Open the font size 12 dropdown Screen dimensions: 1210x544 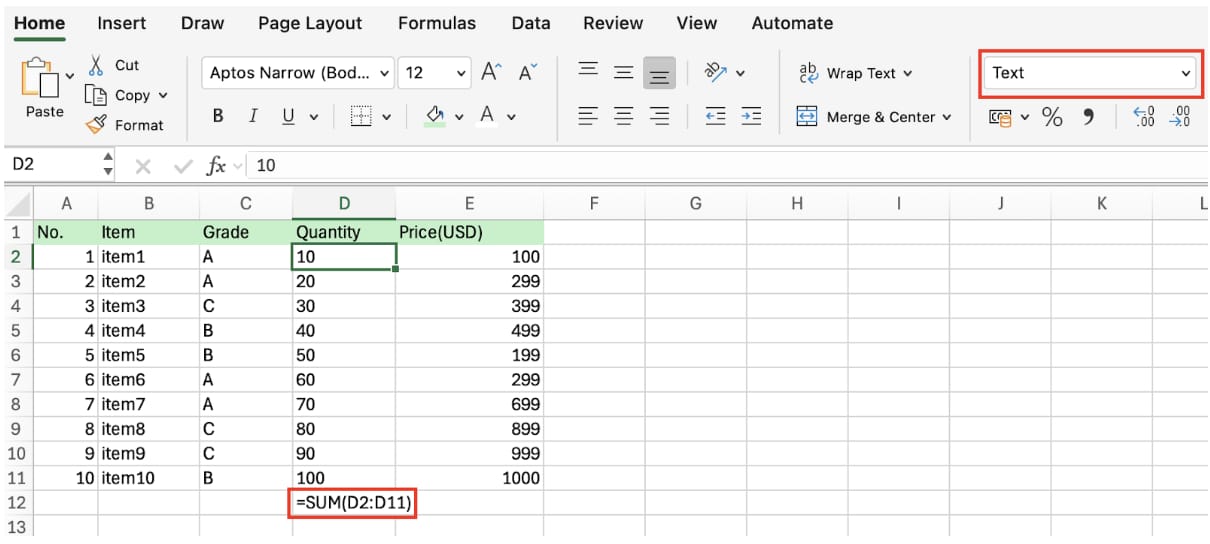[x=461, y=73]
